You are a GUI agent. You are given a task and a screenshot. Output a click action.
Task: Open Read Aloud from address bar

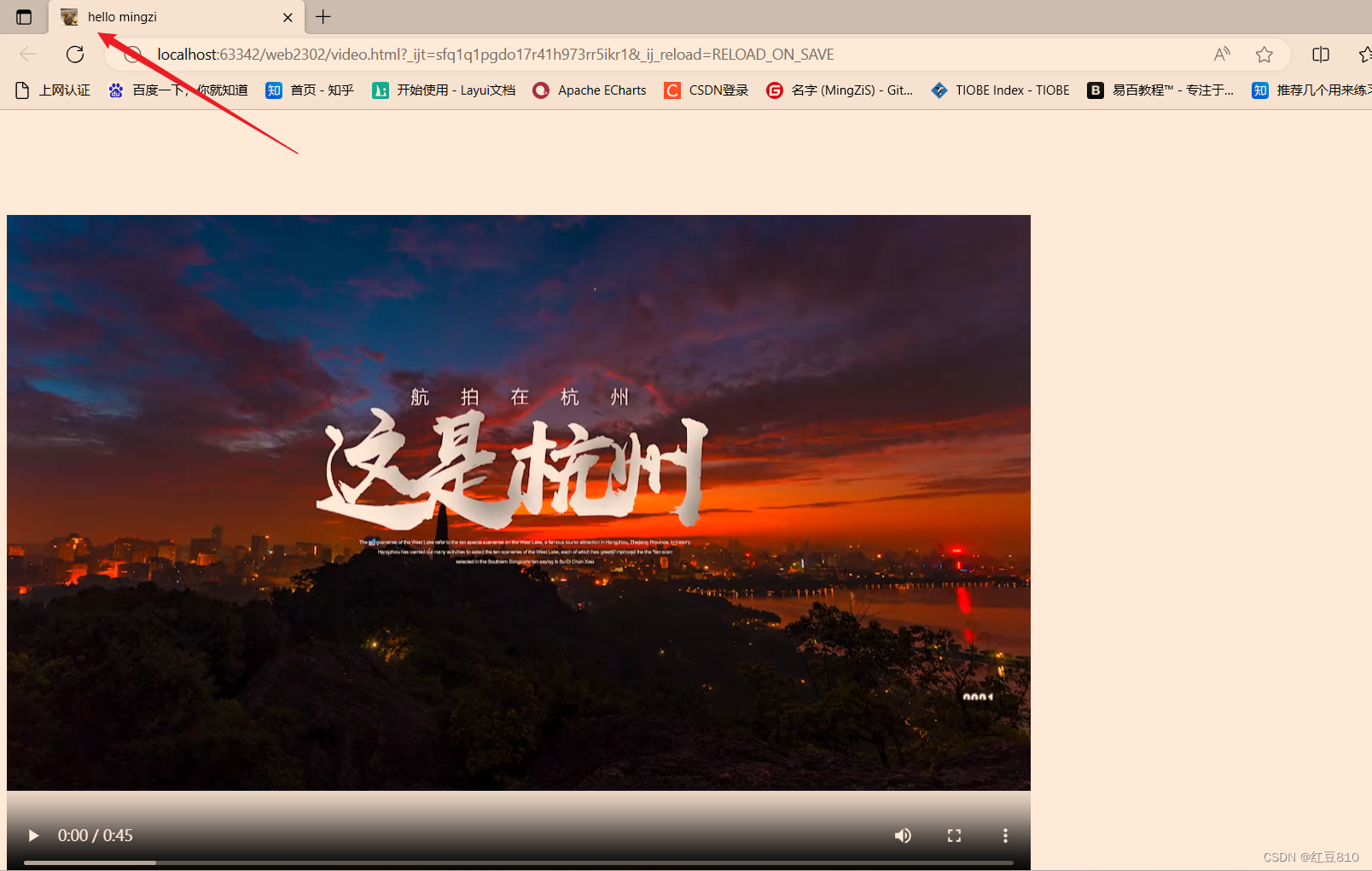click(1222, 55)
